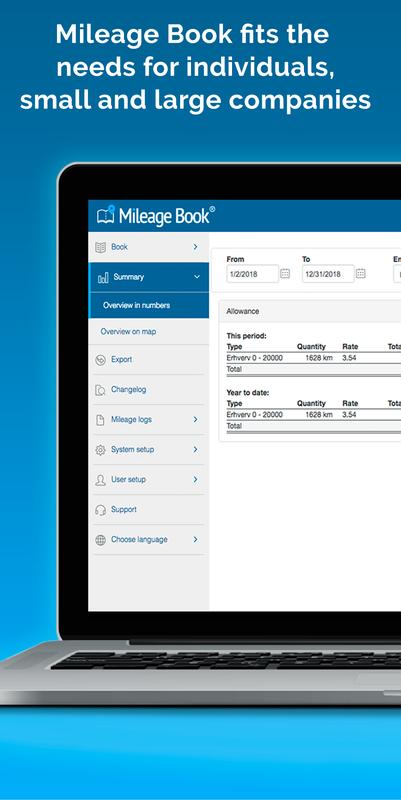Click rate 3.54 in Year to date table
This screenshot has width=401, height=800.
coord(349,415)
